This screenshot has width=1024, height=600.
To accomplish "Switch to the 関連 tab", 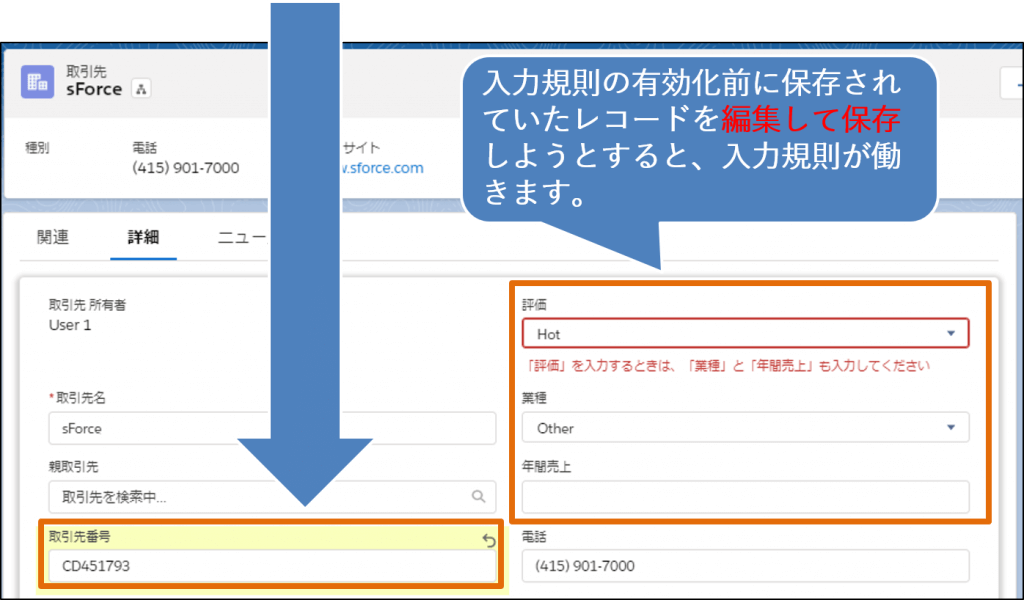I will click(x=52, y=237).
